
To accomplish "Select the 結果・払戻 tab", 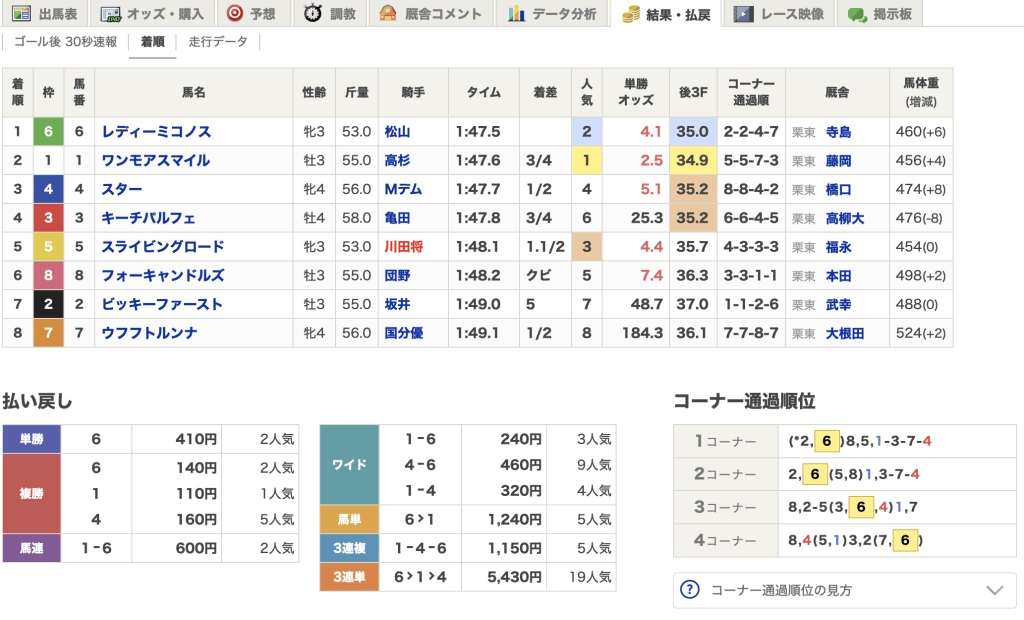I will [665, 13].
